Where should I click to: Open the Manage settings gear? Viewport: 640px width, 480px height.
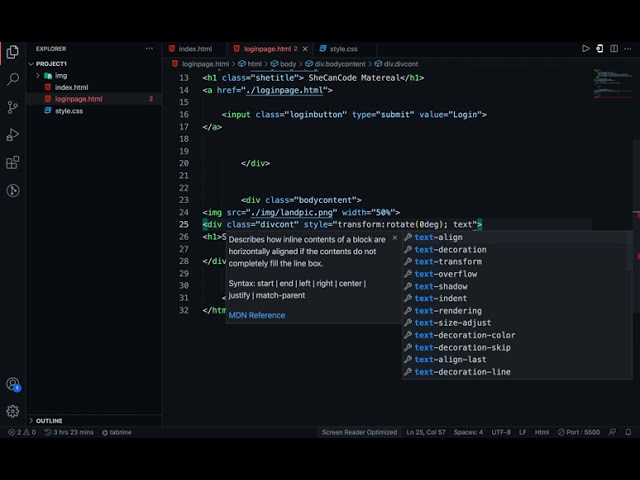point(13,411)
